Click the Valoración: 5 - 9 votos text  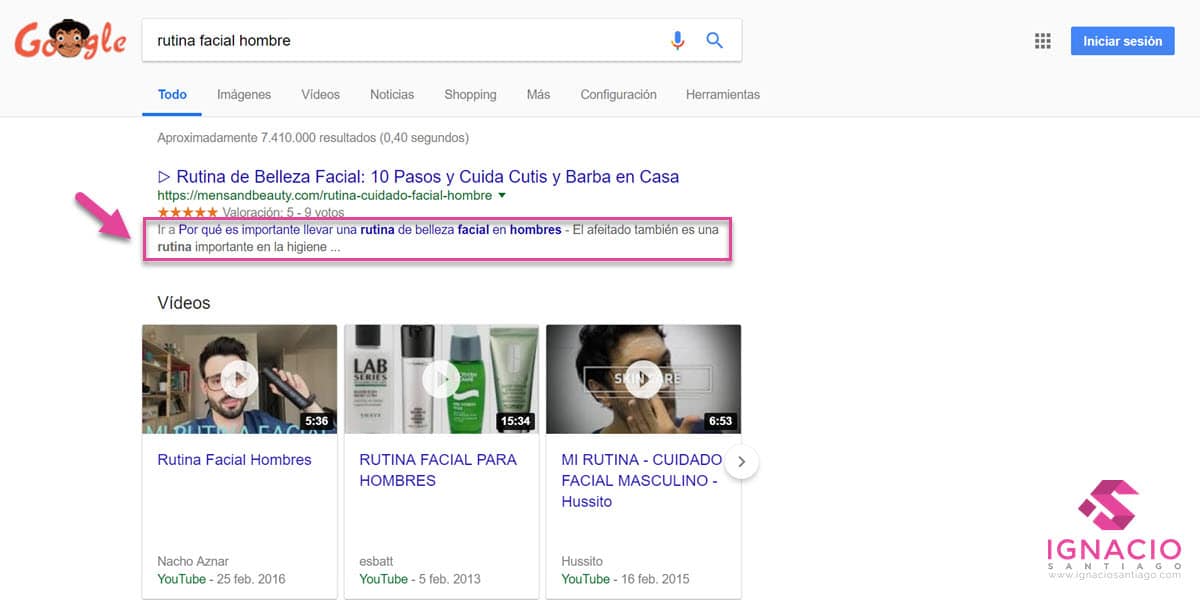click(x=282, y=213)
